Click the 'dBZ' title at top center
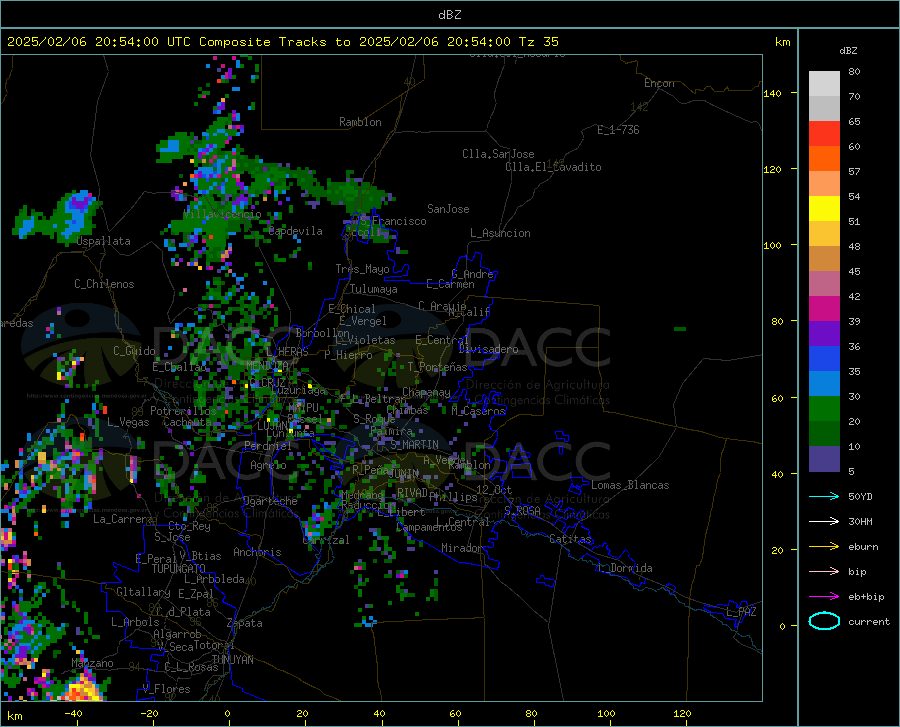 [x=449, y=15]
